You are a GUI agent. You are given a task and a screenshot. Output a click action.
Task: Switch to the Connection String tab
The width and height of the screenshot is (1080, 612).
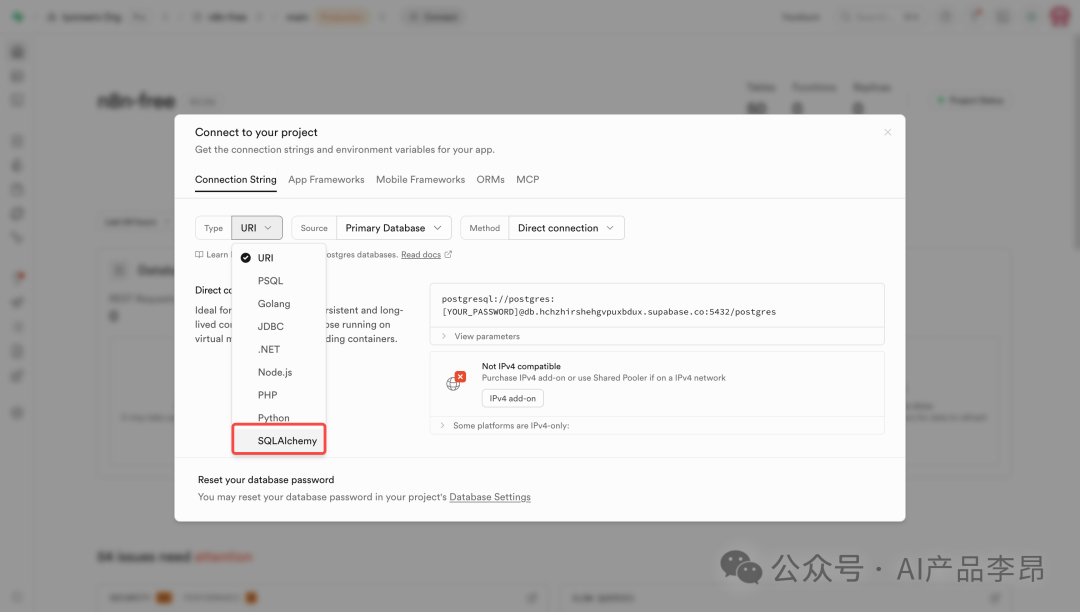coord(236,180)
